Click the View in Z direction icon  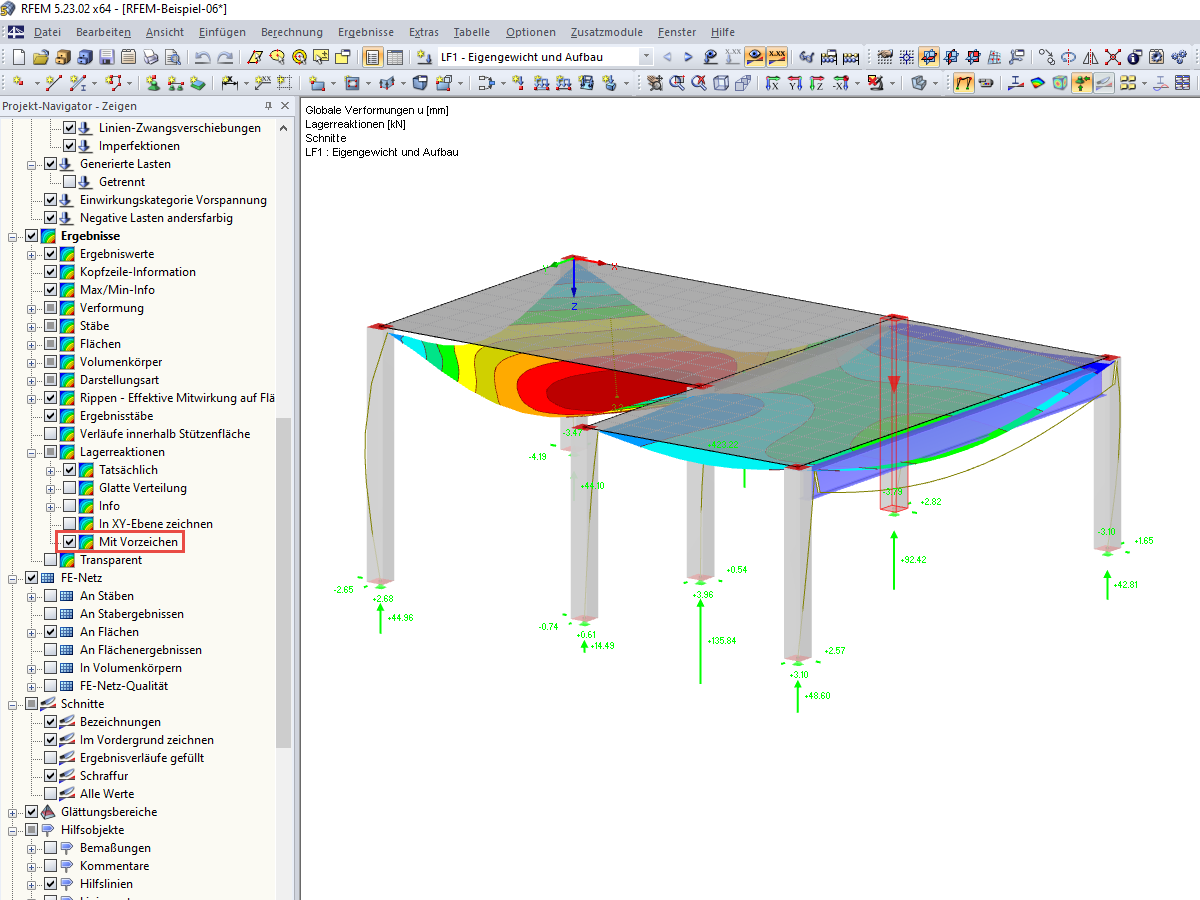[x=816, y=82]
